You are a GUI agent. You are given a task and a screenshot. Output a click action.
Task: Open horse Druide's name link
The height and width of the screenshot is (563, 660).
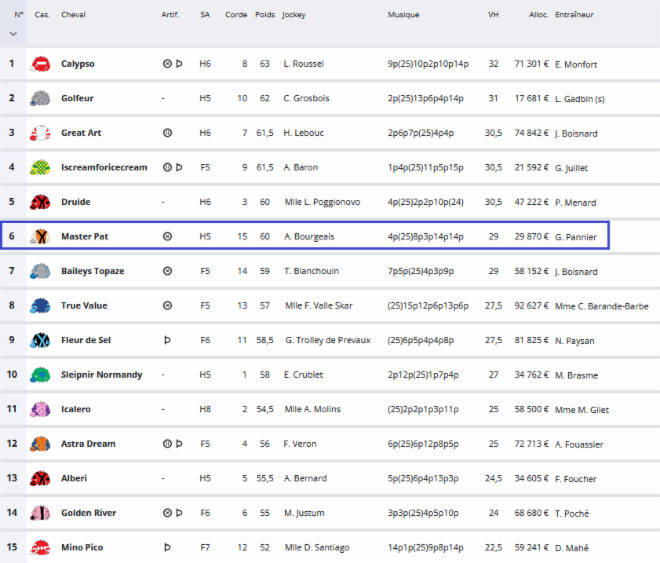click(x=75, y=202)
